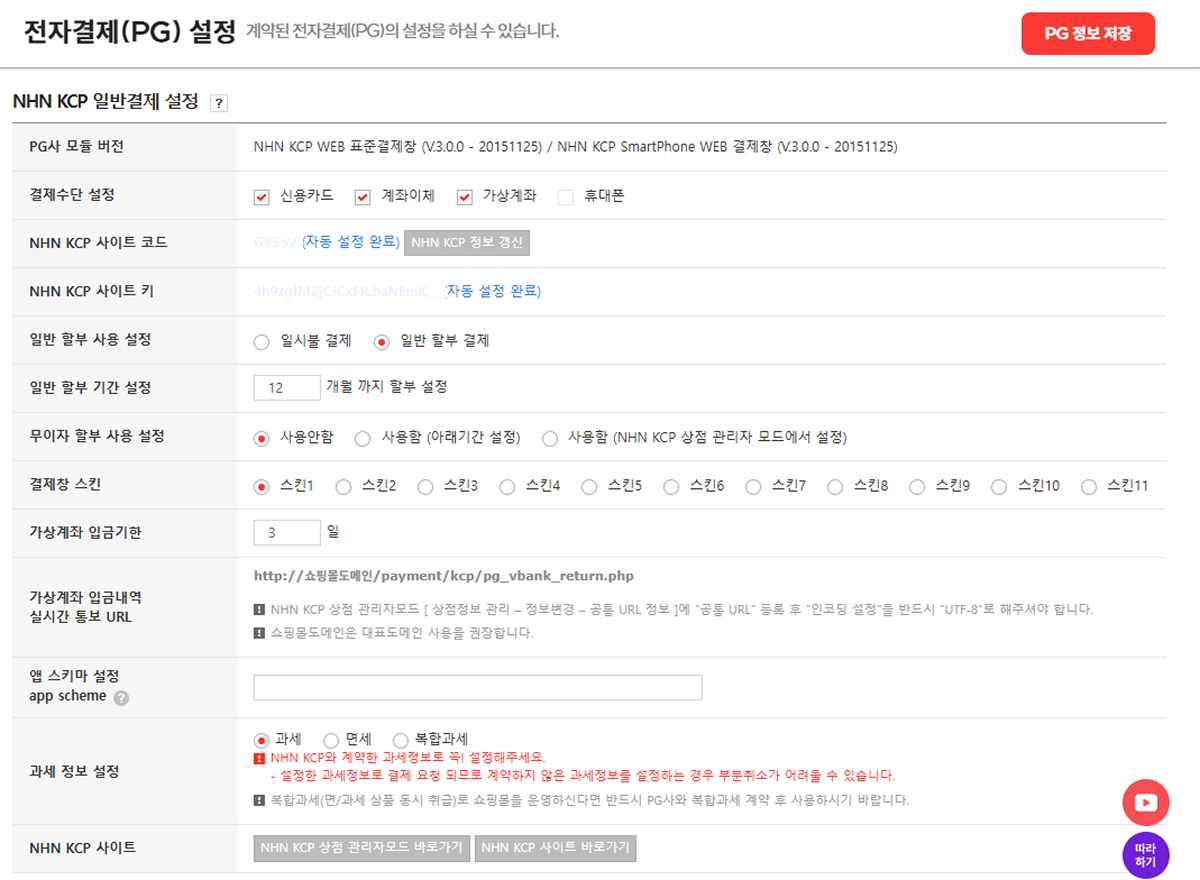Click the purple 따라하기 floating icon

(x=1145, y=855)
